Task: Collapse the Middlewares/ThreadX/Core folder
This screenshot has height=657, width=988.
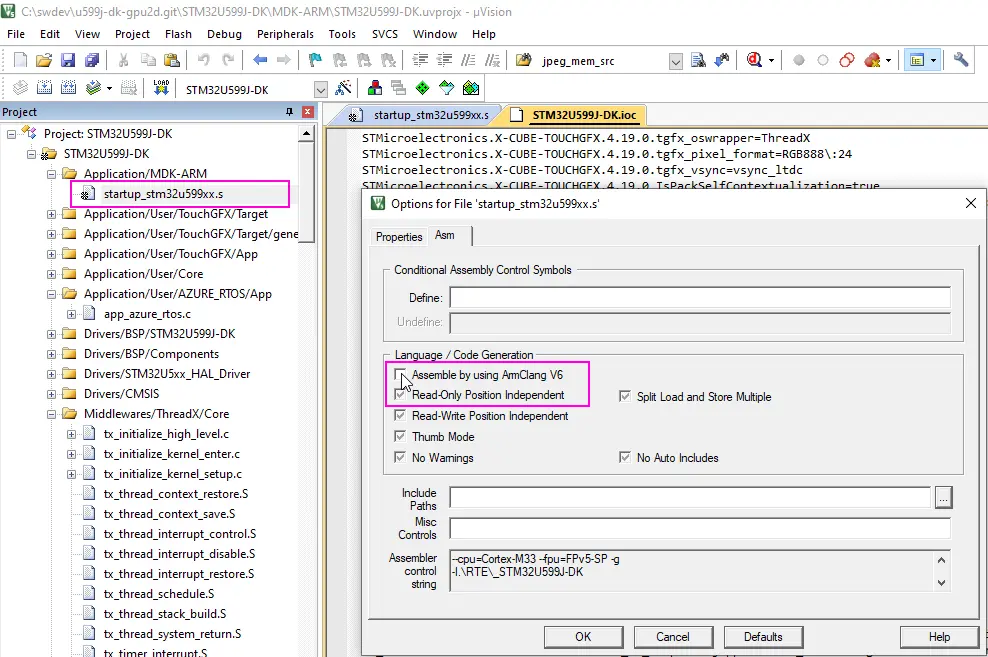Action: point(52,414)
